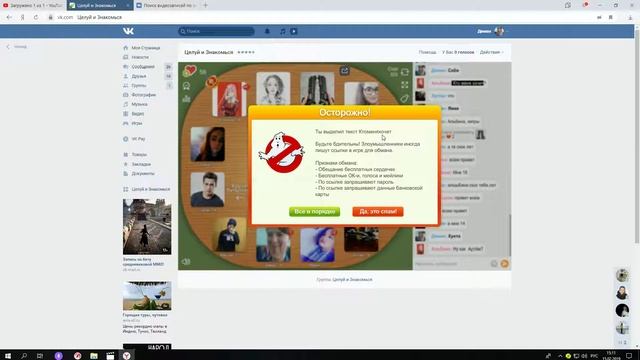Open the beach tours ad thumbnail
Screen dimensions: 640x360
pyautogui.click(x=147, y=296)
